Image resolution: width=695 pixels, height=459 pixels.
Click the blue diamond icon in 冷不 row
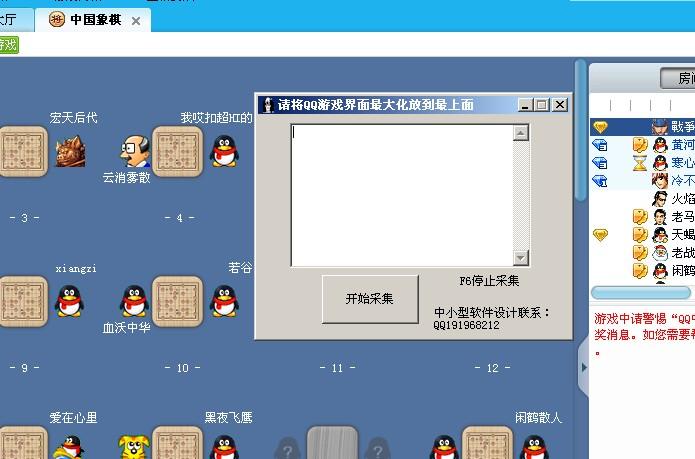tap(600, 181)
